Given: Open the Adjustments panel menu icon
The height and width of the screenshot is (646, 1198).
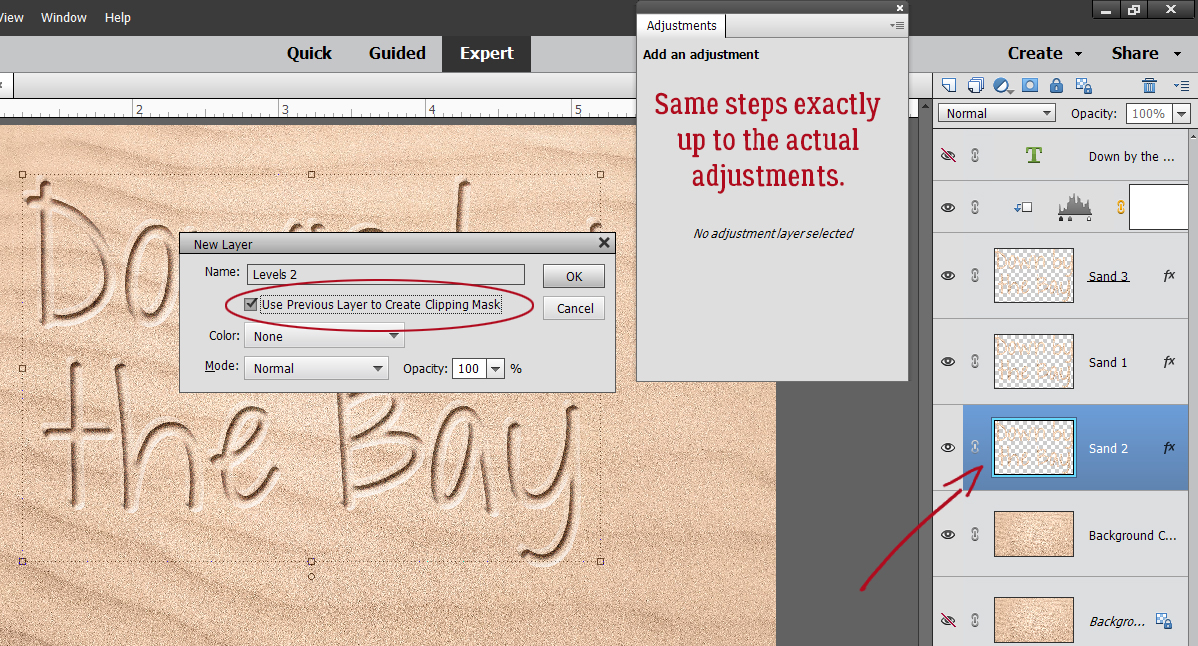Looking at the screenshot, I should [897, 25].
